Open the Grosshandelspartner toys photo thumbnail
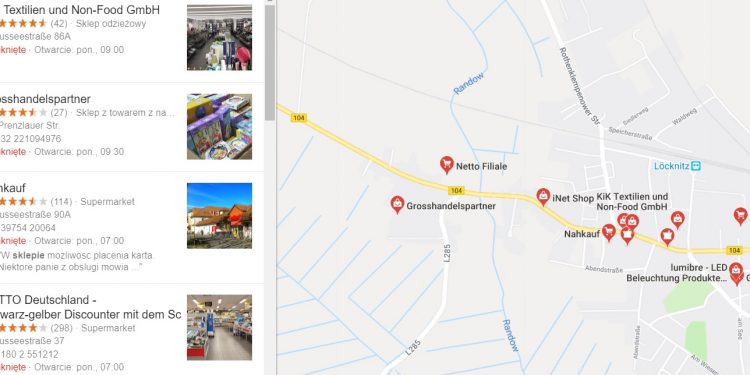 coord(220,126)
